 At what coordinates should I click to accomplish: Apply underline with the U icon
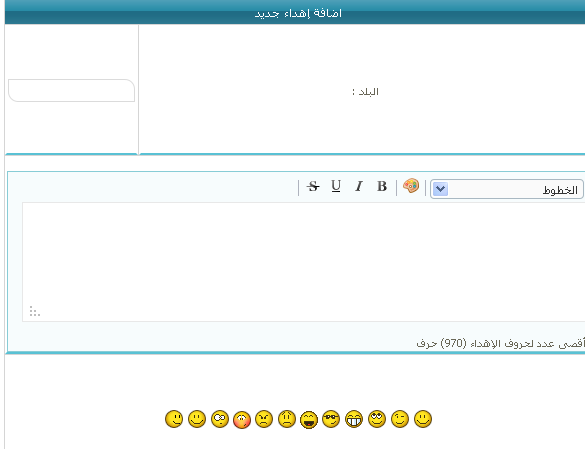[x=336, y=186]
